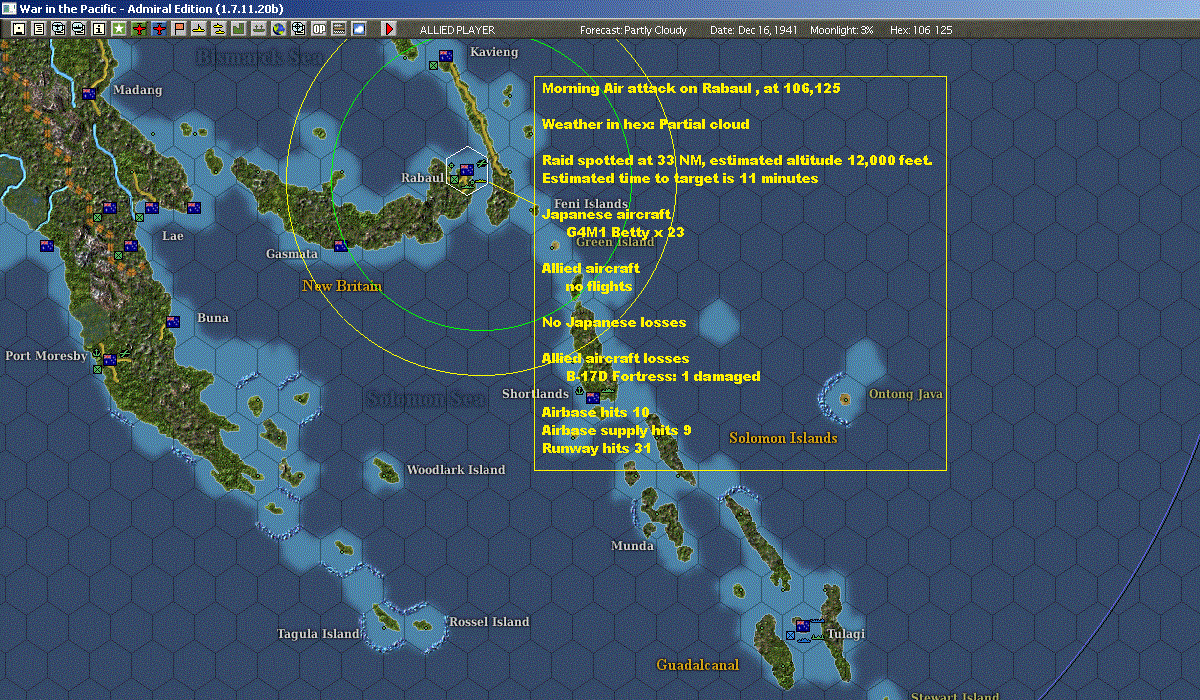Click the Date: Dec 16, 1941 text
The image size is (1200, 700).
(x=753, y=30)
